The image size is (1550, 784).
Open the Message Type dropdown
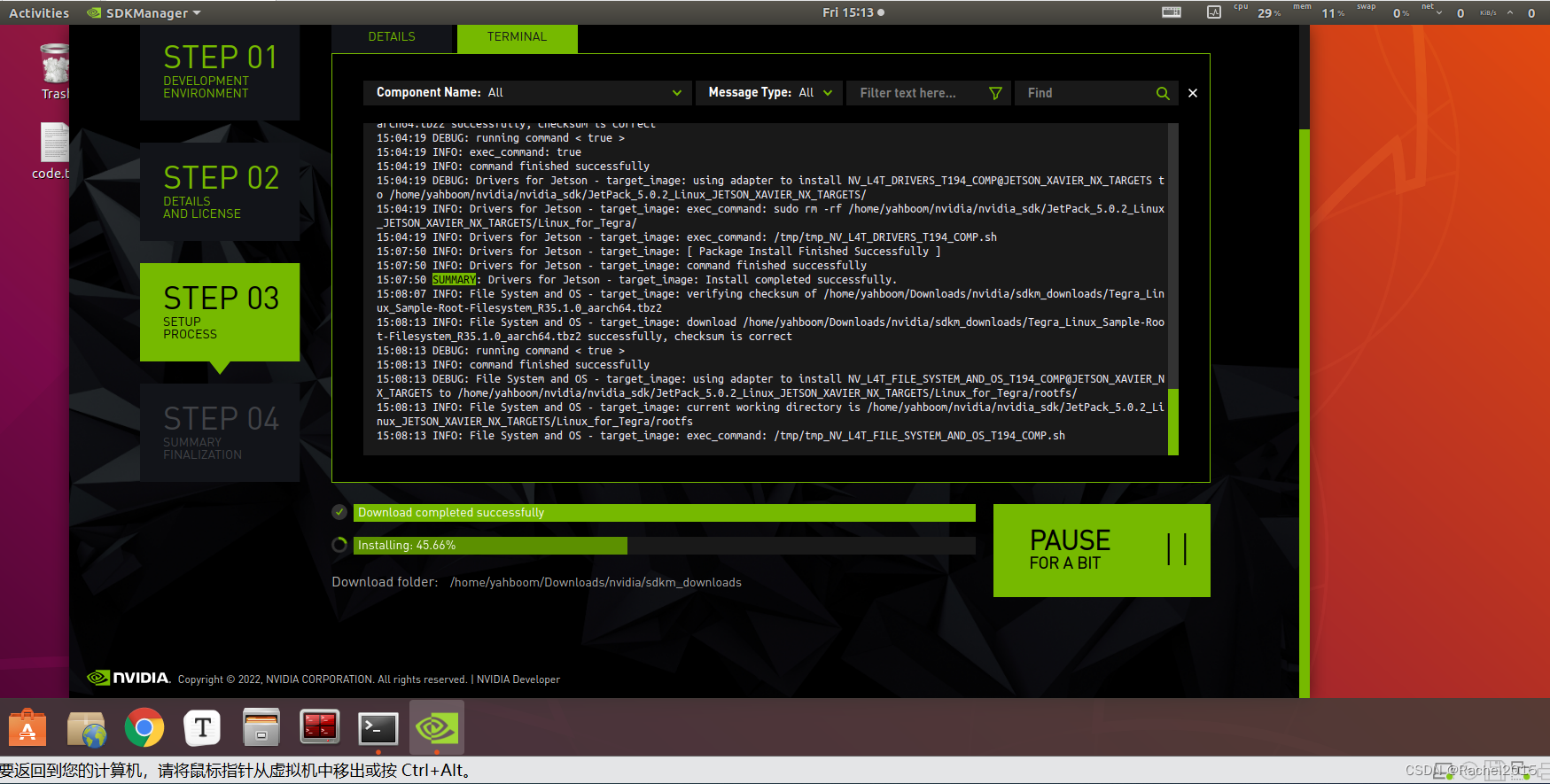[768, 92]
